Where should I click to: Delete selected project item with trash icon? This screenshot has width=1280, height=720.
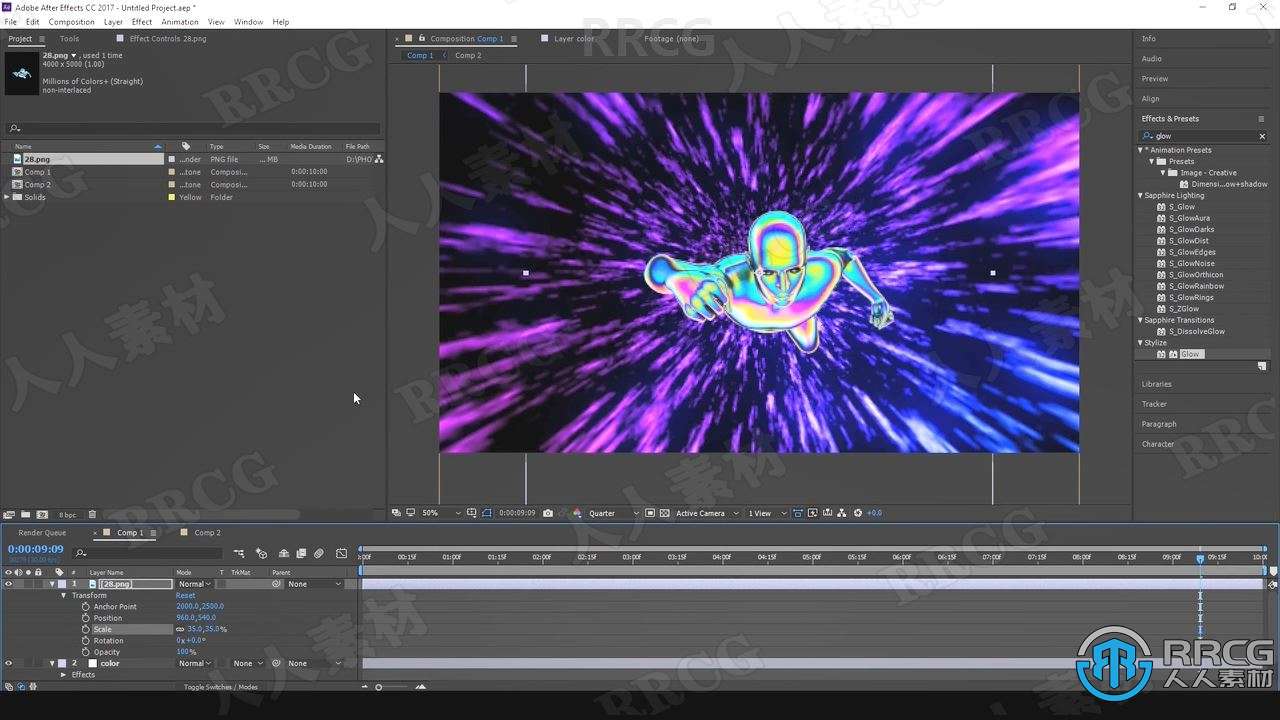click(x=92, y=515)
